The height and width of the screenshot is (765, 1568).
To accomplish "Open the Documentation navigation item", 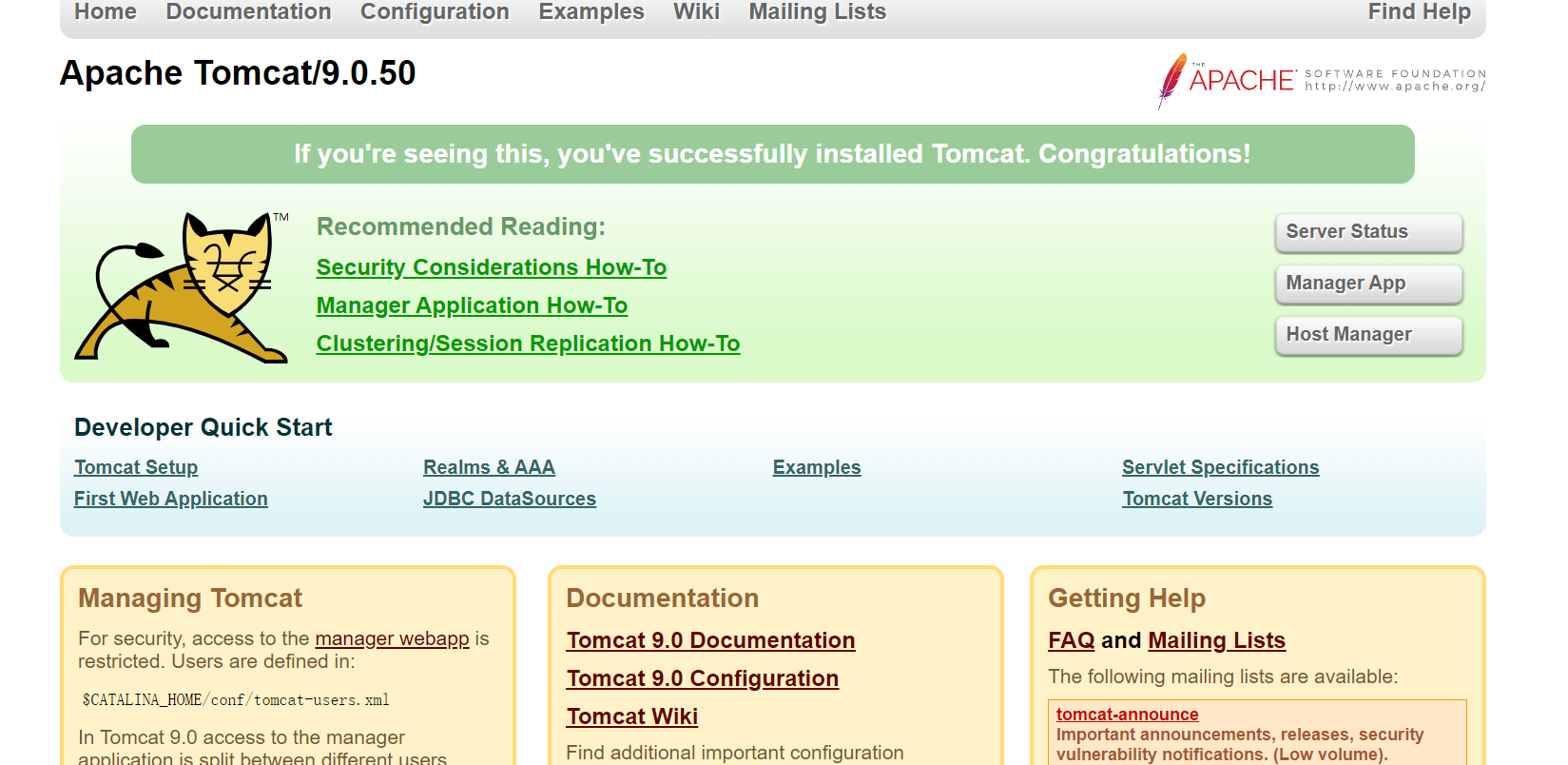I will [x=248, y=12].
